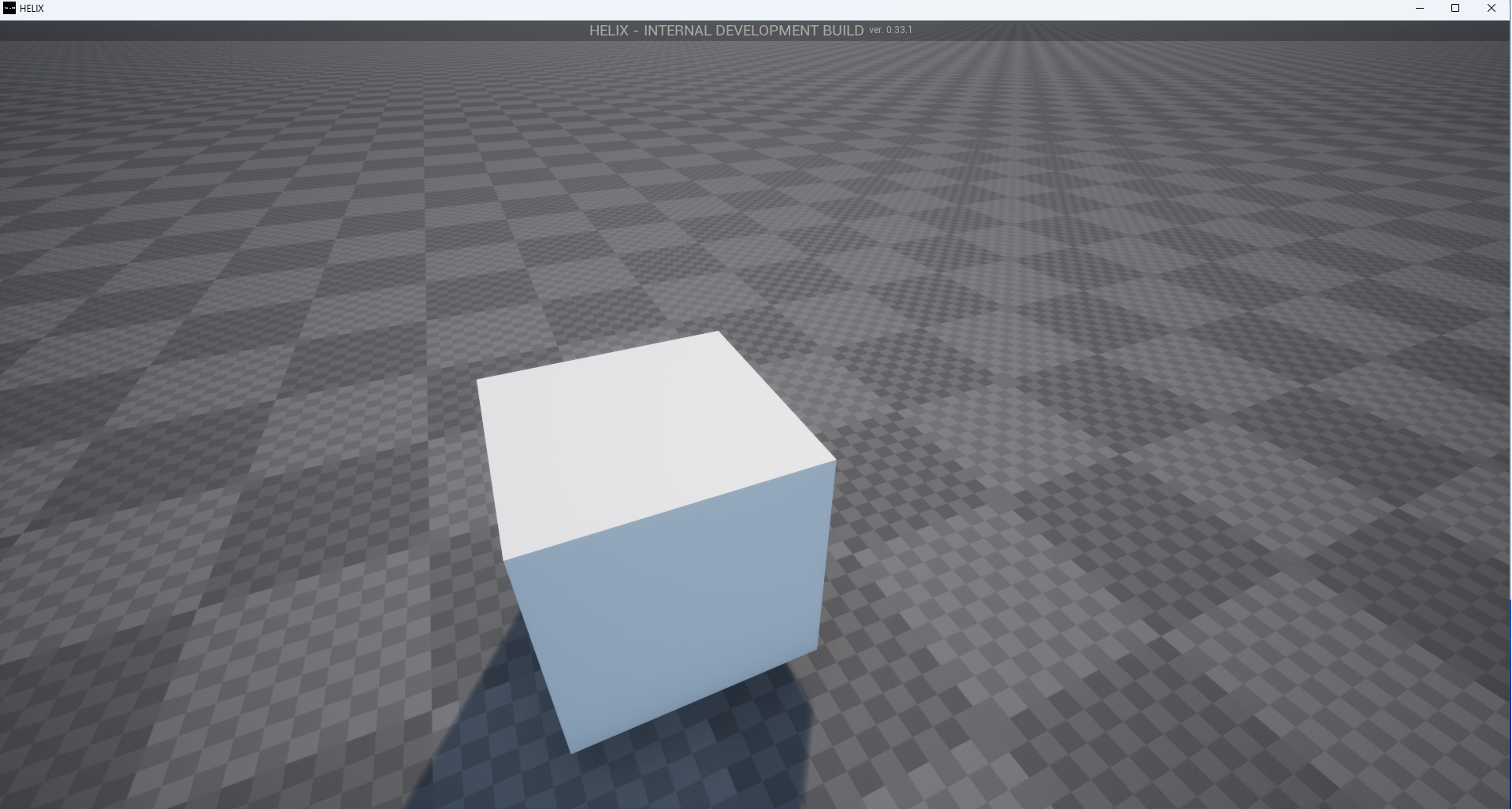The height and width of the screenshot is (809, 1512).
Task: Click the edge between cube top and side
Action: (x=670, y=511)
